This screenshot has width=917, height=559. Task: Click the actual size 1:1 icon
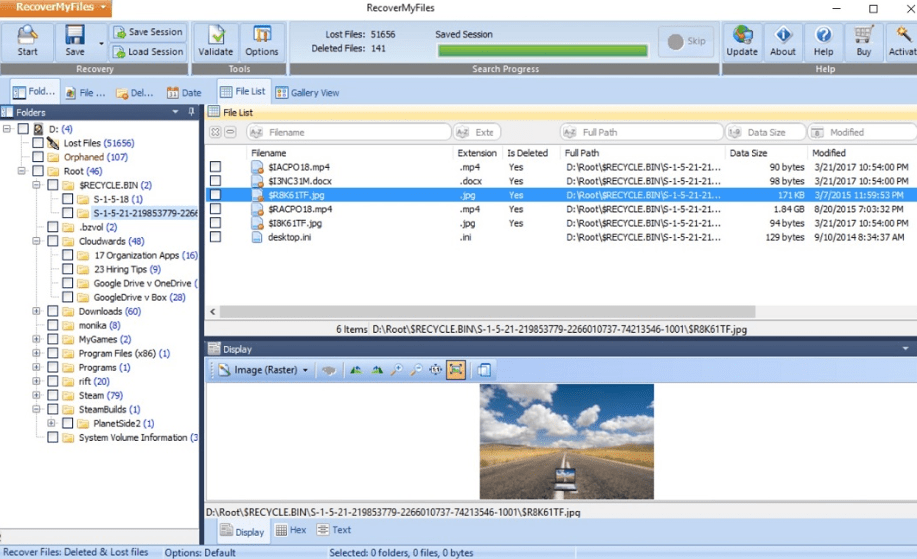tap(436, 370)
